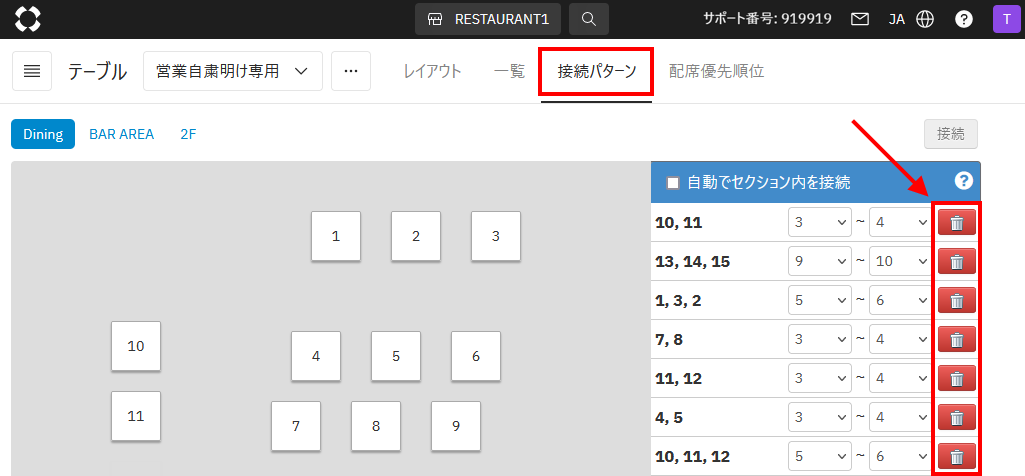1025x476 pixels.
Task: Open maximum guests dropdown for row 10, 11
Action: 901,222
